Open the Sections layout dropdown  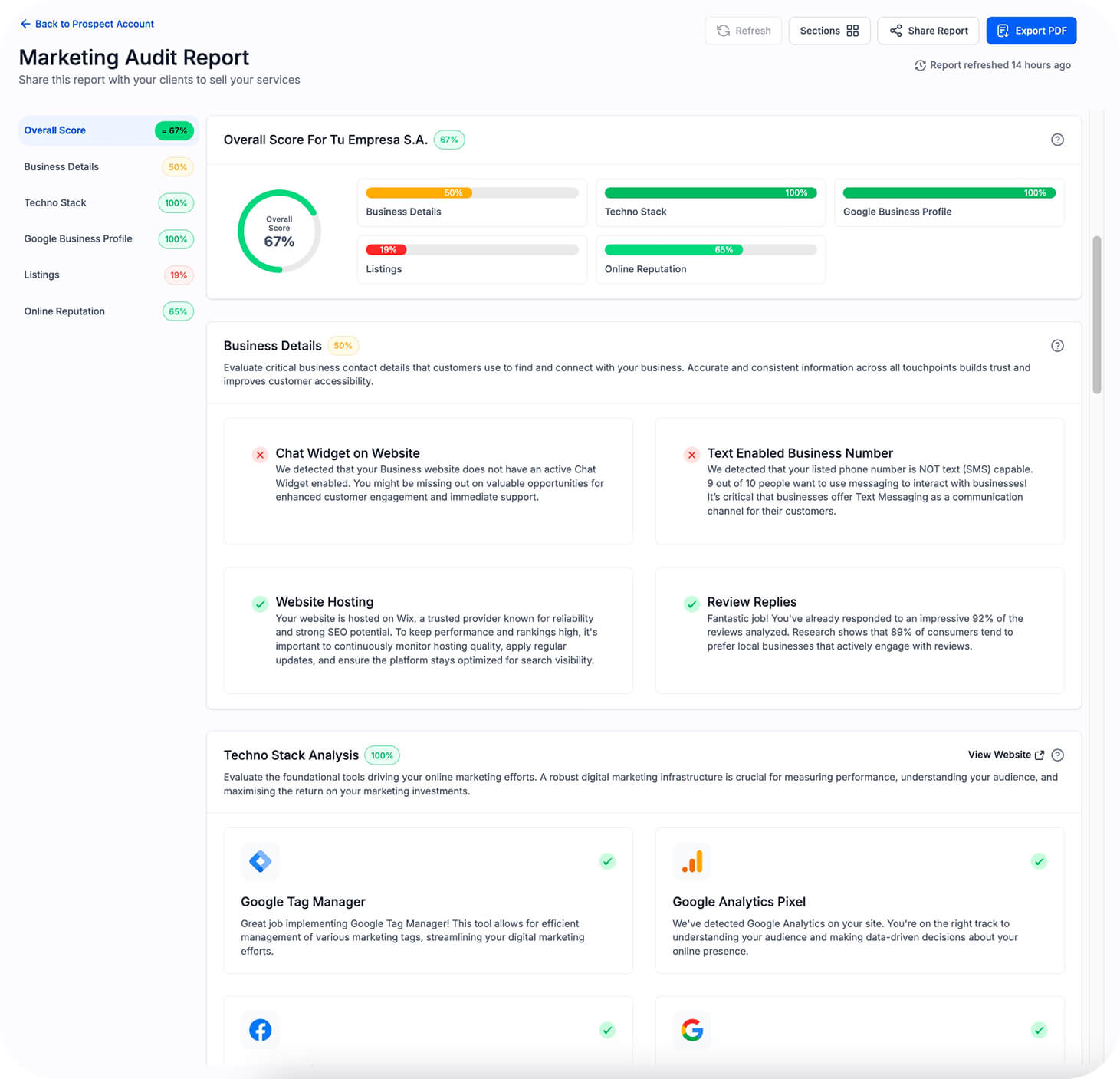(x=829, y=31)
